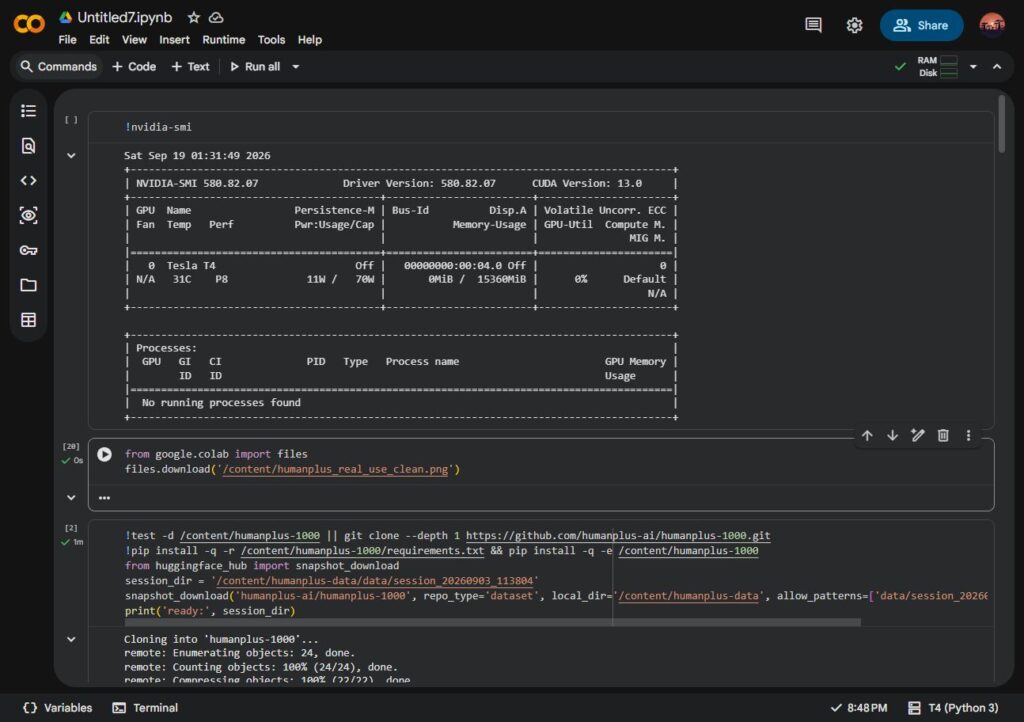View RAM and Disk usage indicator
The height and width of the screenshot is (722, 1024).
[x=937, y=67]
